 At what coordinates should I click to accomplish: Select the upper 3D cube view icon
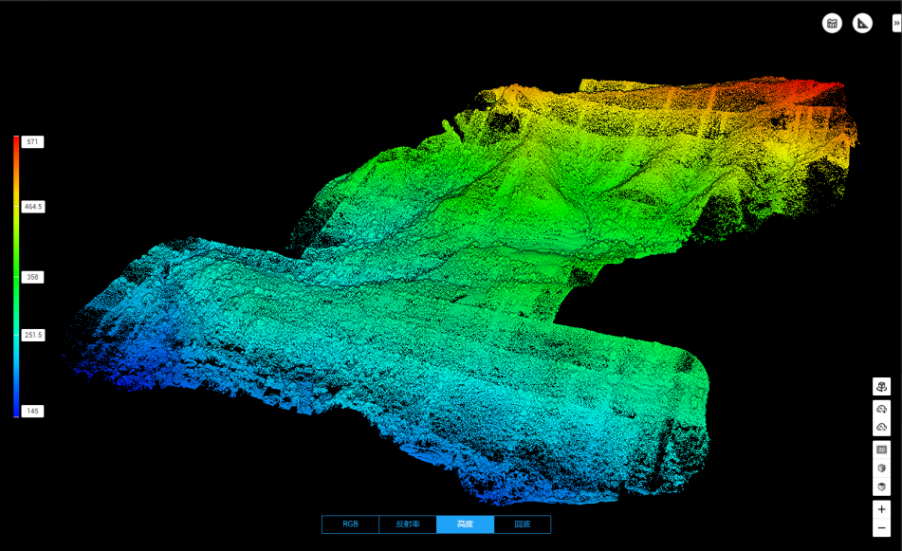(881, 468)
